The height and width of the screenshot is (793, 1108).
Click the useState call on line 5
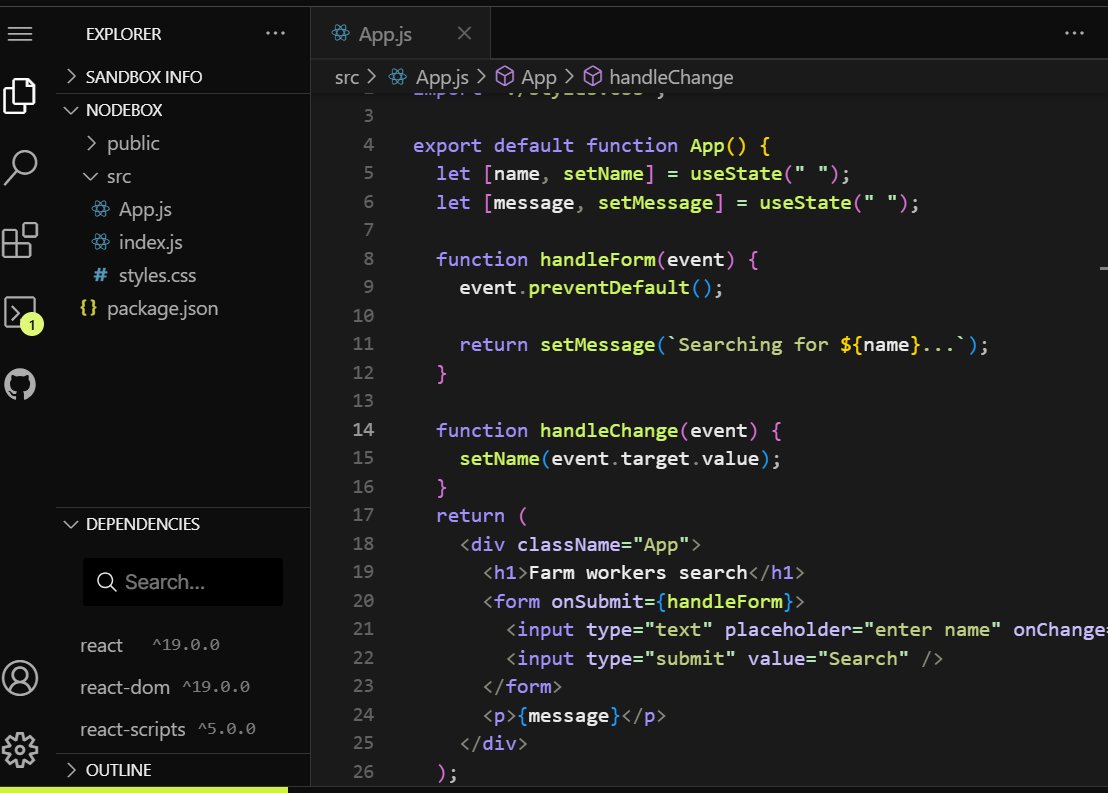[x=736, y=174]
